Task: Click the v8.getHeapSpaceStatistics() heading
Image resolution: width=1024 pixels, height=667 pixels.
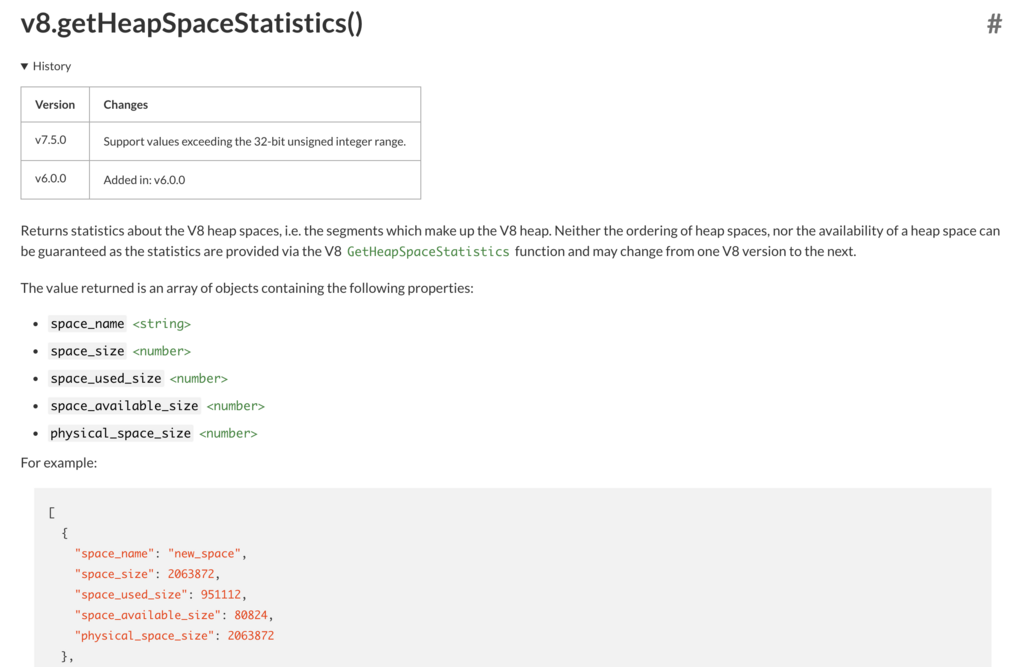Action: [192, 24]
